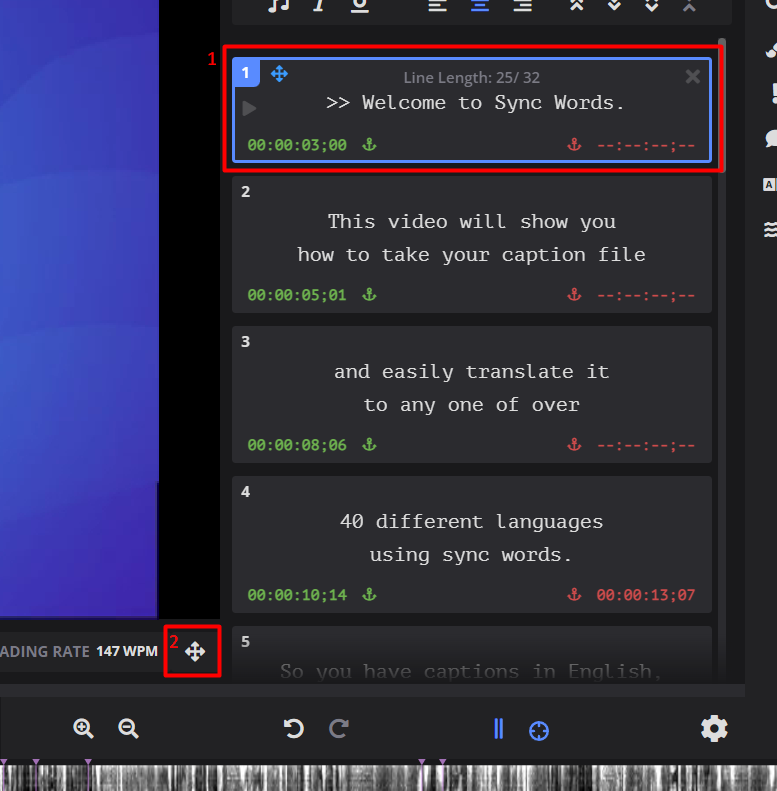Play caption 1 using its play arrow

pyautogui.click(x=249, y=108)
